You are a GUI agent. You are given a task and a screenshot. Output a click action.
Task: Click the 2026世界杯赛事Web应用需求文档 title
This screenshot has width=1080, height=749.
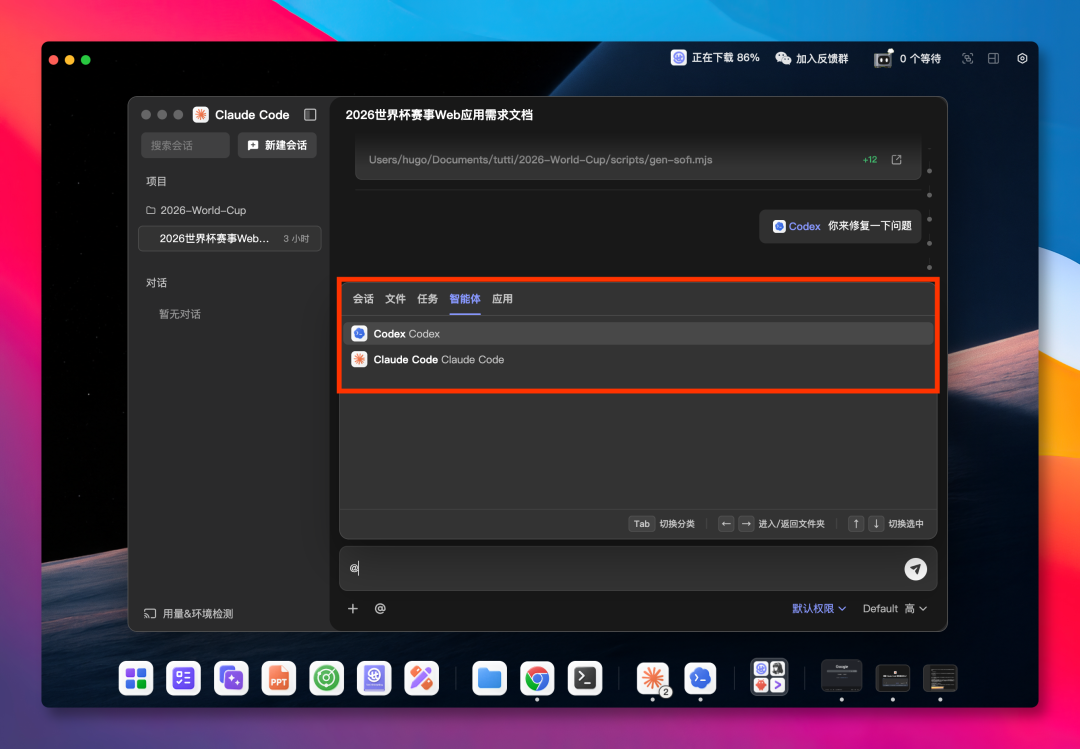pyautogui.click(x=439, y=115)
